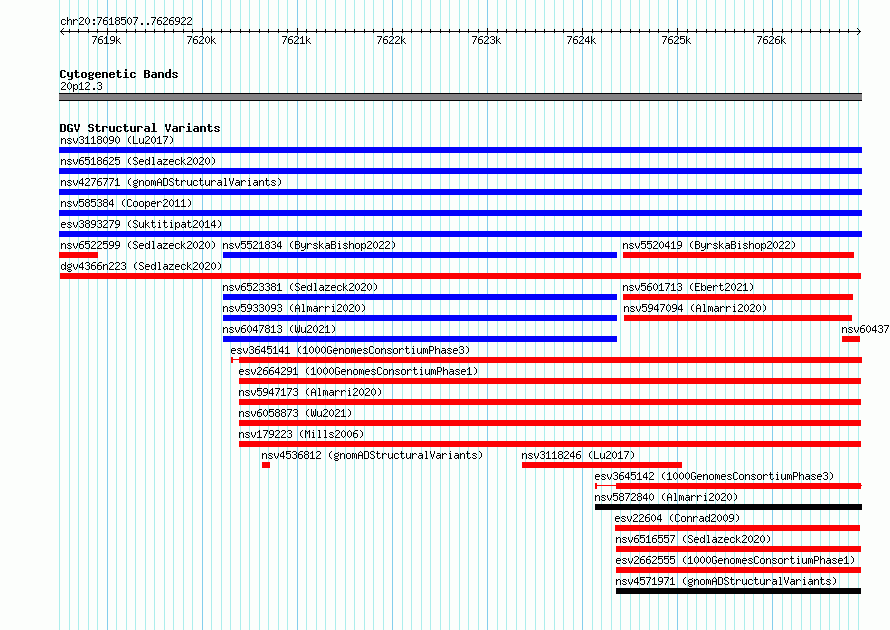Select the blue bar under esv3893279
This screenshot has width=890, height=630.
tap(460, 234)
